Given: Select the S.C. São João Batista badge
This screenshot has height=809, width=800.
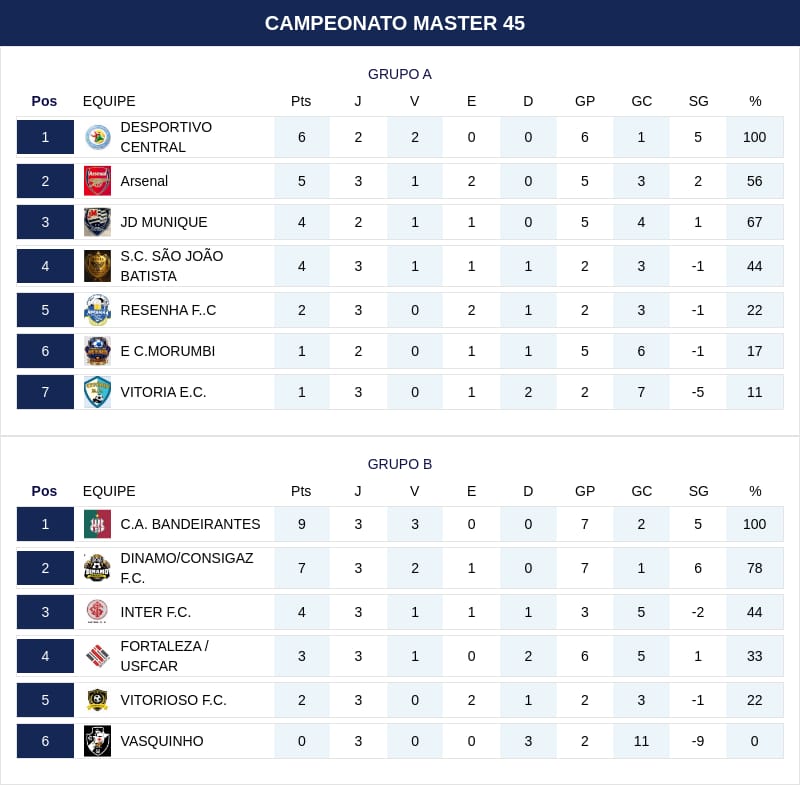Looking at the screenshot, I should click(x=97, y=266).
